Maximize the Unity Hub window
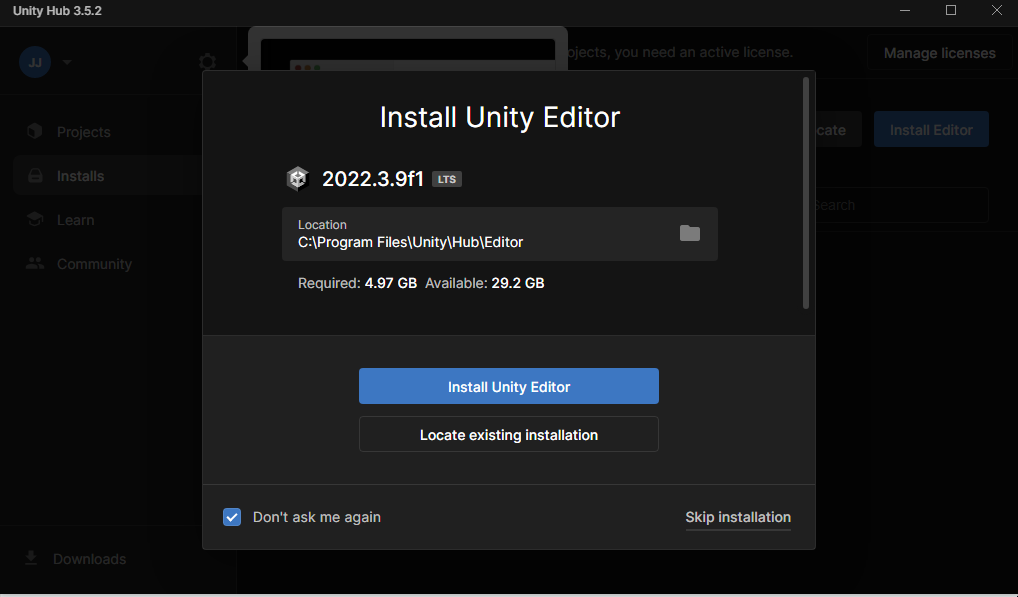This screenshot has height=597, width=1018. pyautogui.click(x=950, y=10)
